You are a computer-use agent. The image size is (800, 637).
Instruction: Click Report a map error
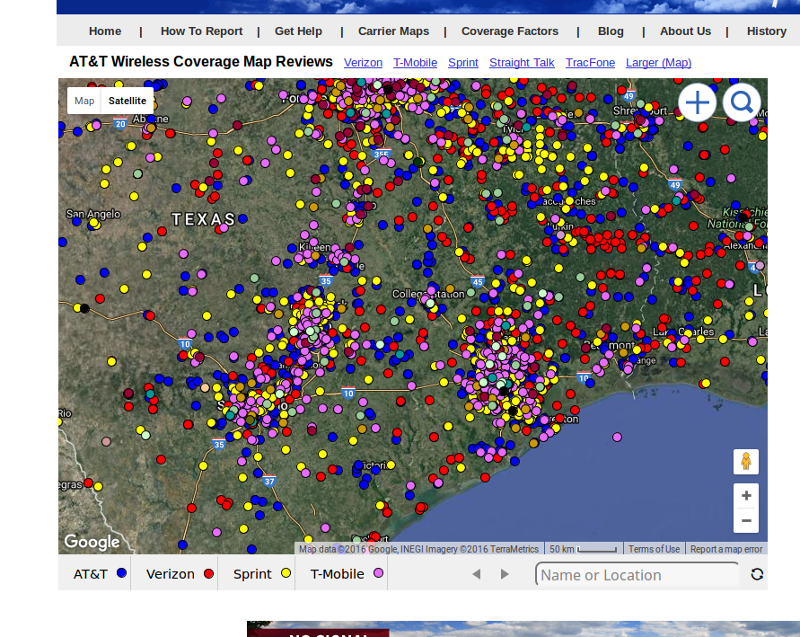click(726, 549)
